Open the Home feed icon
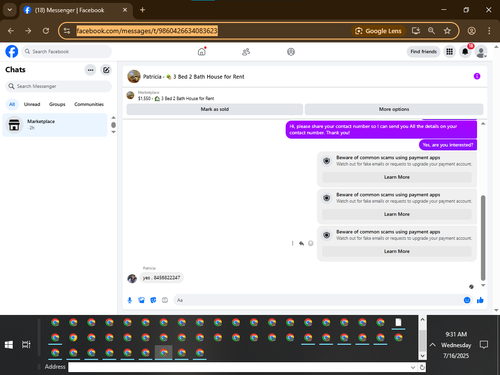500x375 pixels. coord(202,52)
